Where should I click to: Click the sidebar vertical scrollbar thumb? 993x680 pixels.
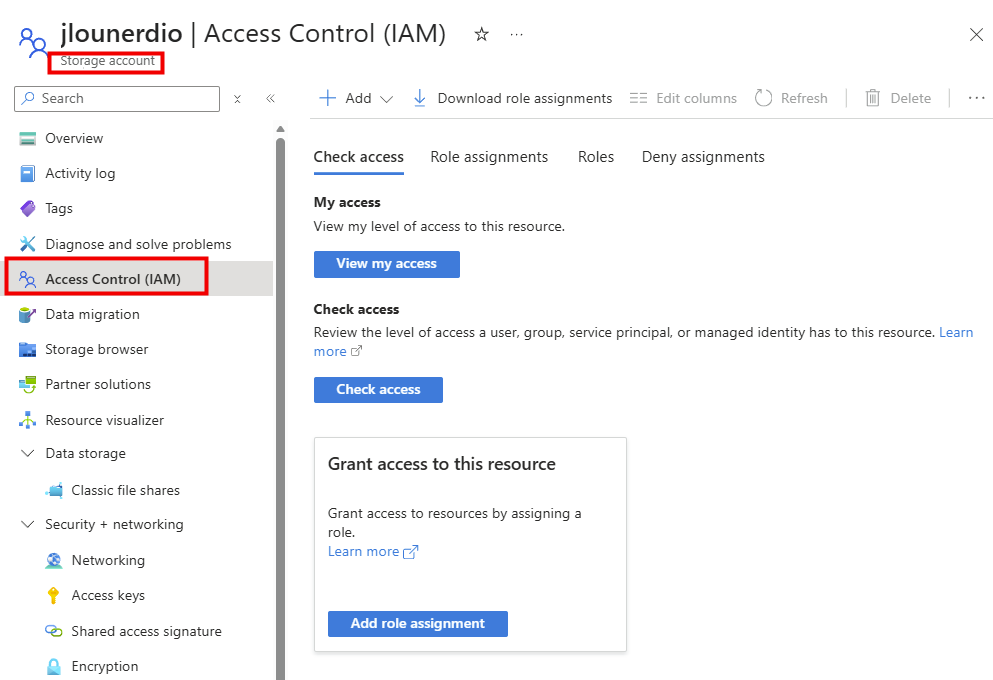point(281,408)
